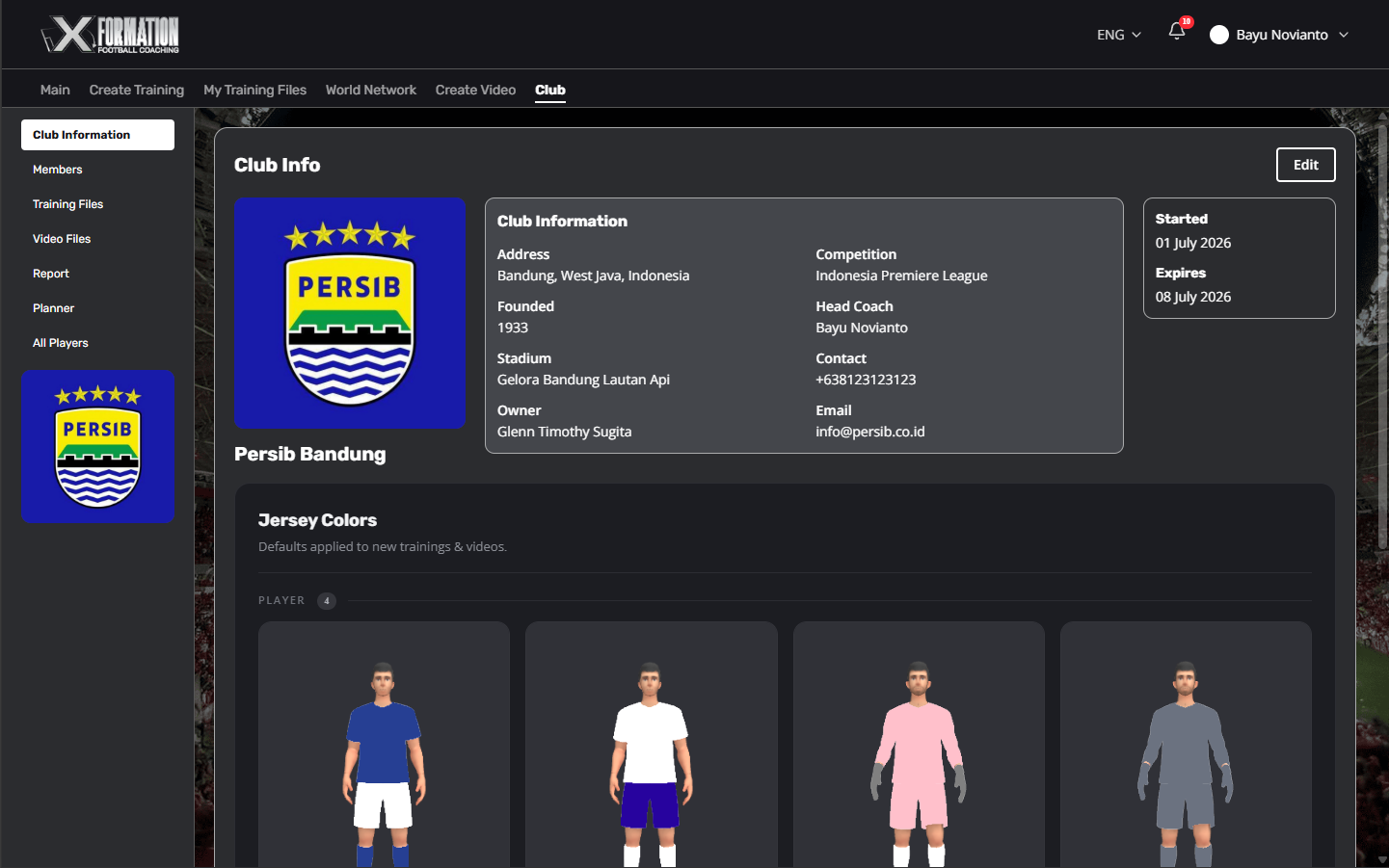Viewport: 1389px width, 868px height.
Task: Click the email info@persib.co.id
Action: 870,432
